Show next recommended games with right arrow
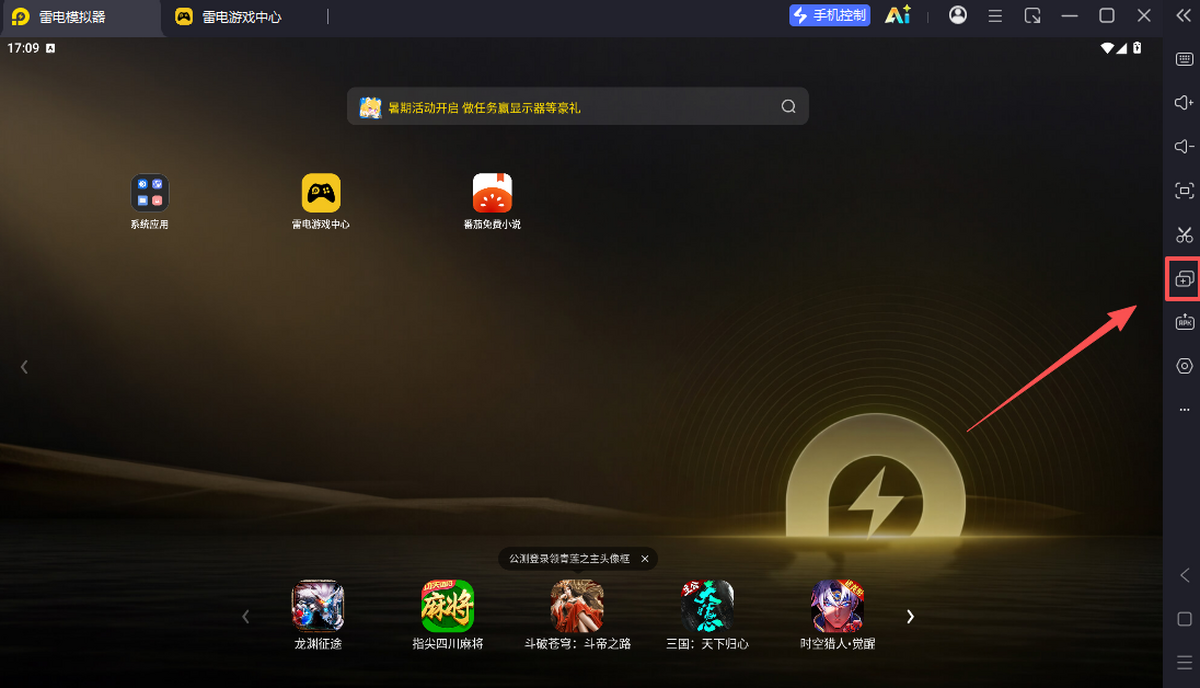This screenshot has height=688, width=1200. [910, 617]
